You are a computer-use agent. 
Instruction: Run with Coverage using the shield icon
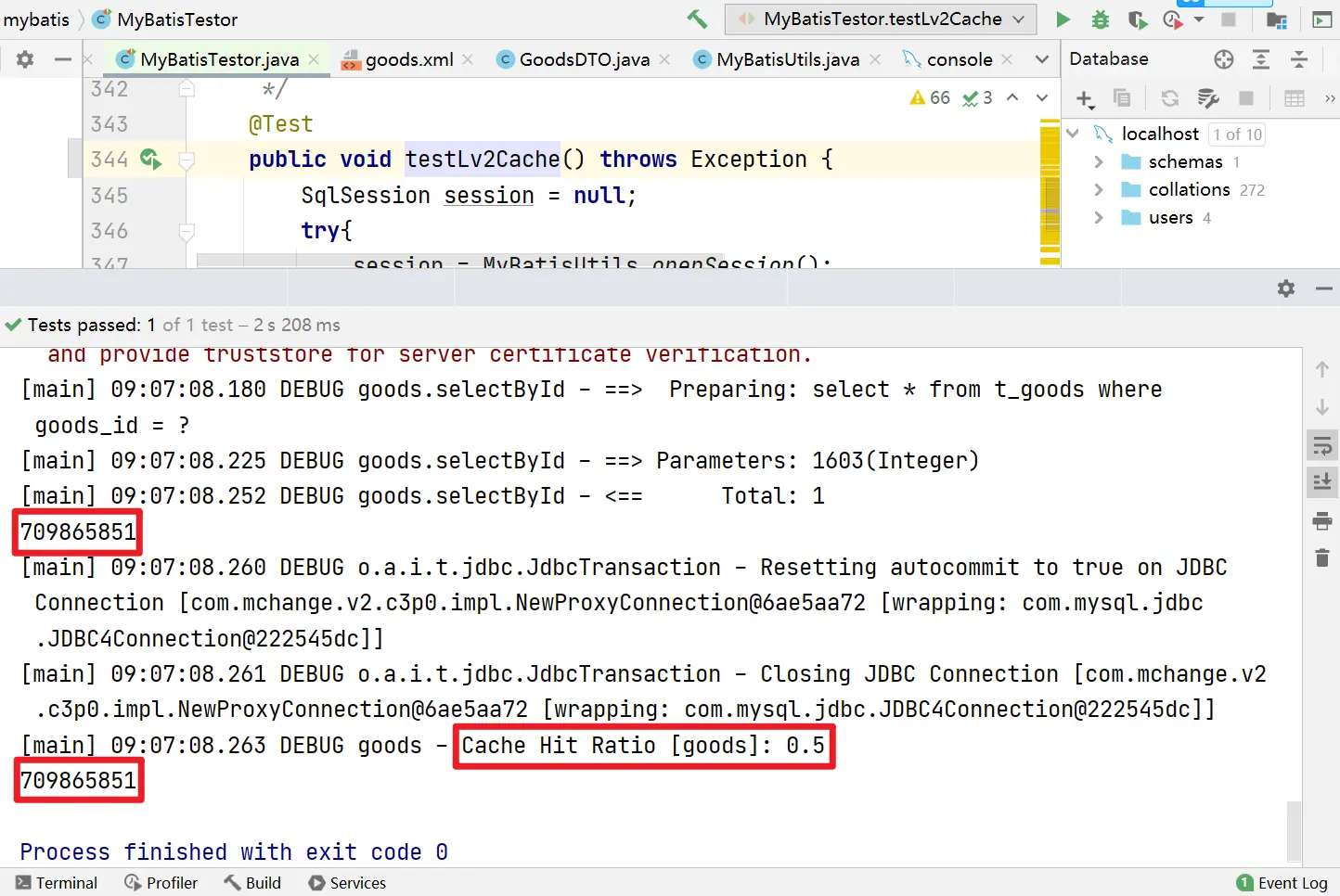(x=1137, y=19)
